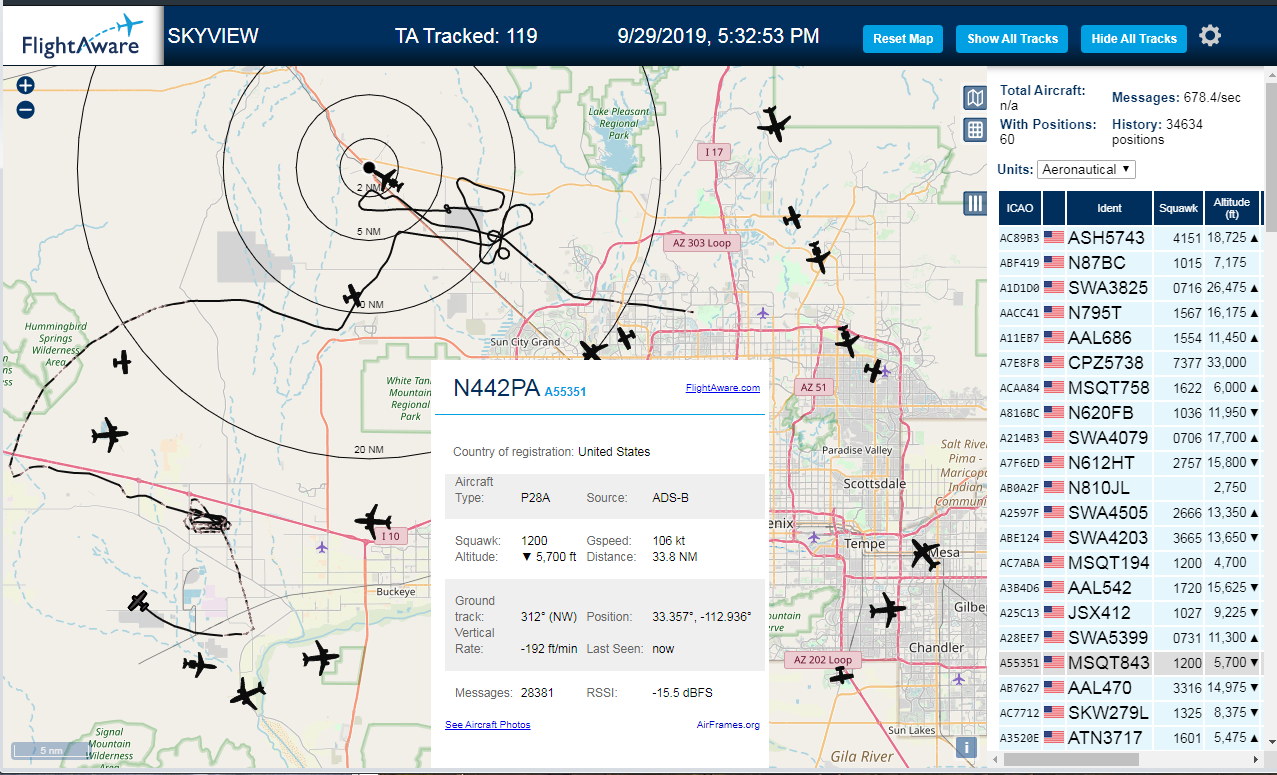Select aircraft icon inside the 2 NM ring

(x=388, y=181)
